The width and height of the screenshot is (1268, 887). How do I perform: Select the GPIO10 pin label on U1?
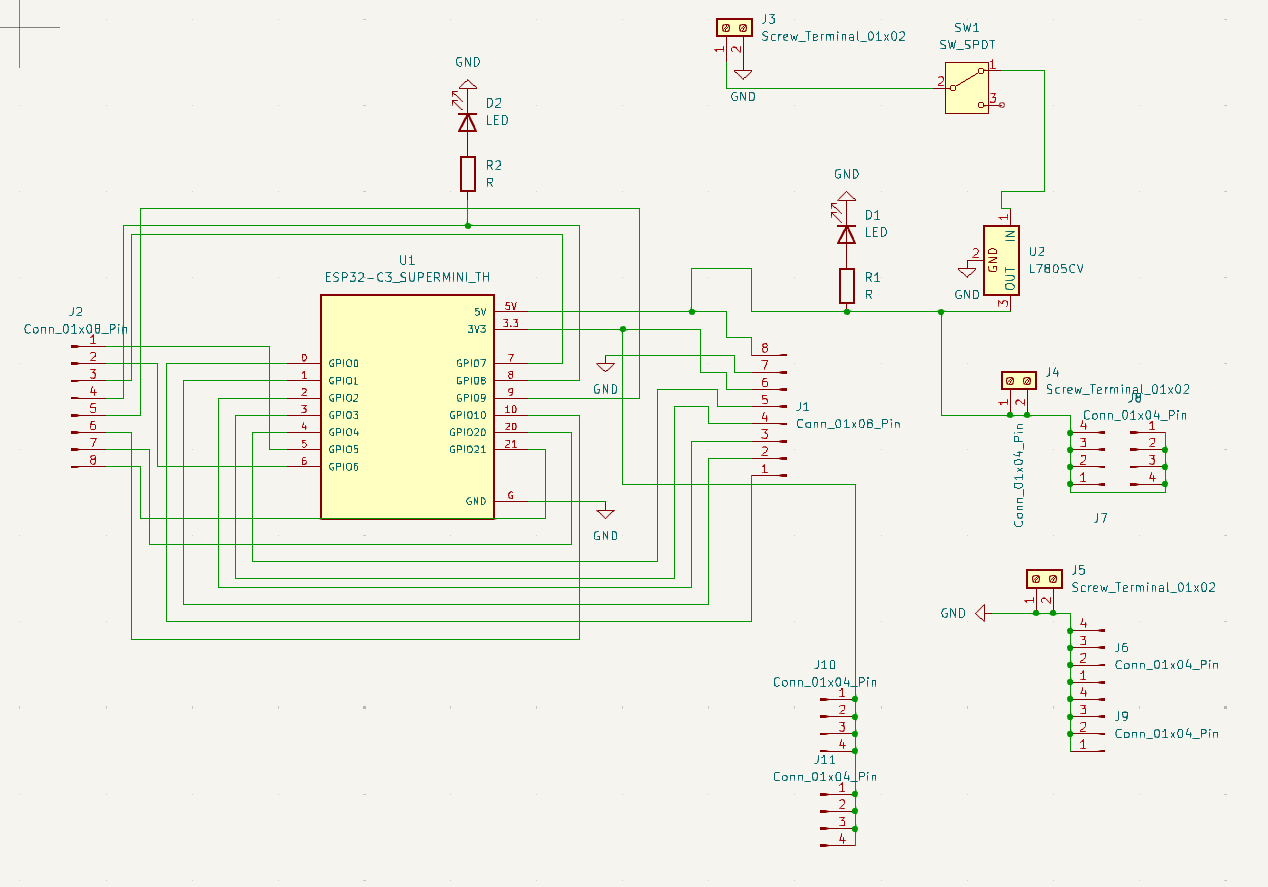(x=467, y=415)
